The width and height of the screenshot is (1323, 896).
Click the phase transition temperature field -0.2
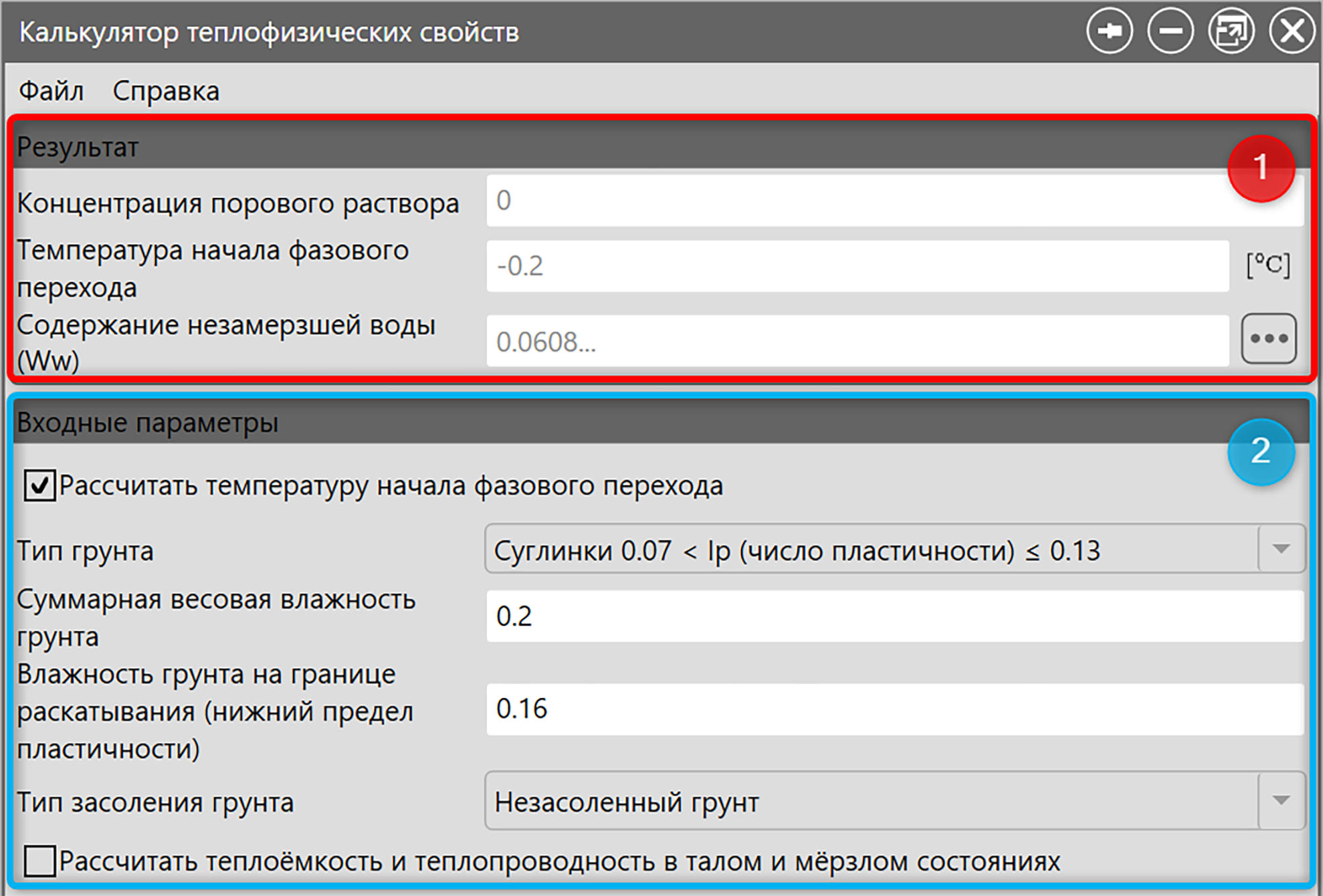click(x=857, y=266)
